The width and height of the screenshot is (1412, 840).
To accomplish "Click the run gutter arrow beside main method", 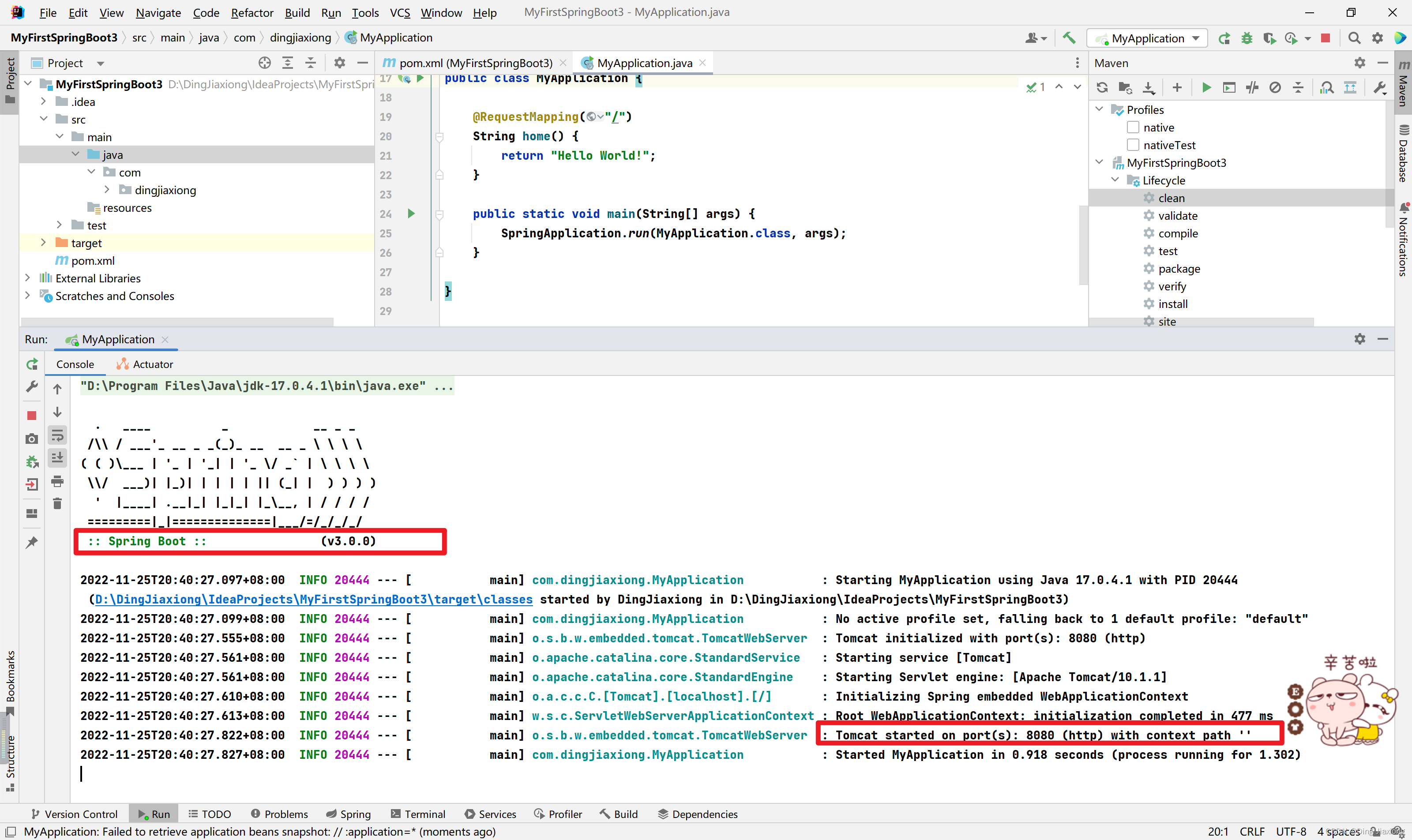I will tap(411, 214).
